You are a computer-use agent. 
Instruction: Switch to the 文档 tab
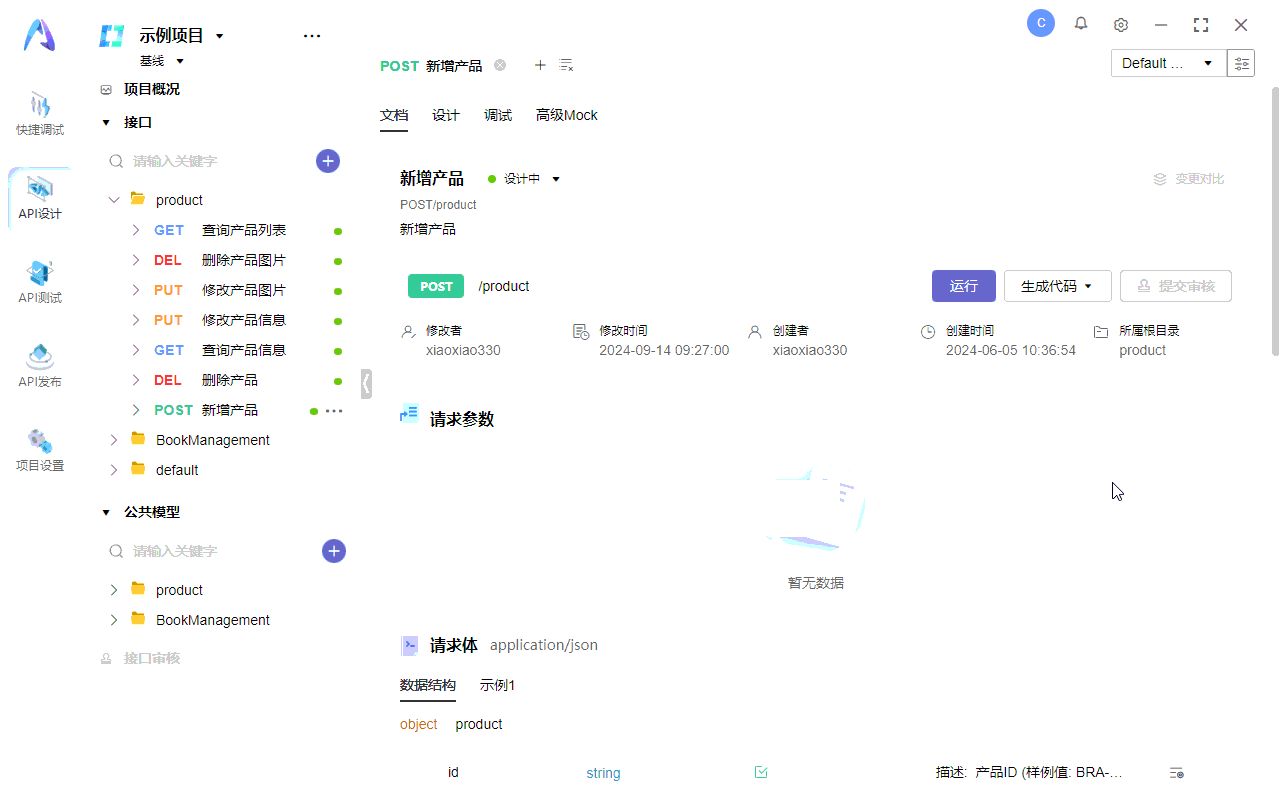click(x=394, y=115)
